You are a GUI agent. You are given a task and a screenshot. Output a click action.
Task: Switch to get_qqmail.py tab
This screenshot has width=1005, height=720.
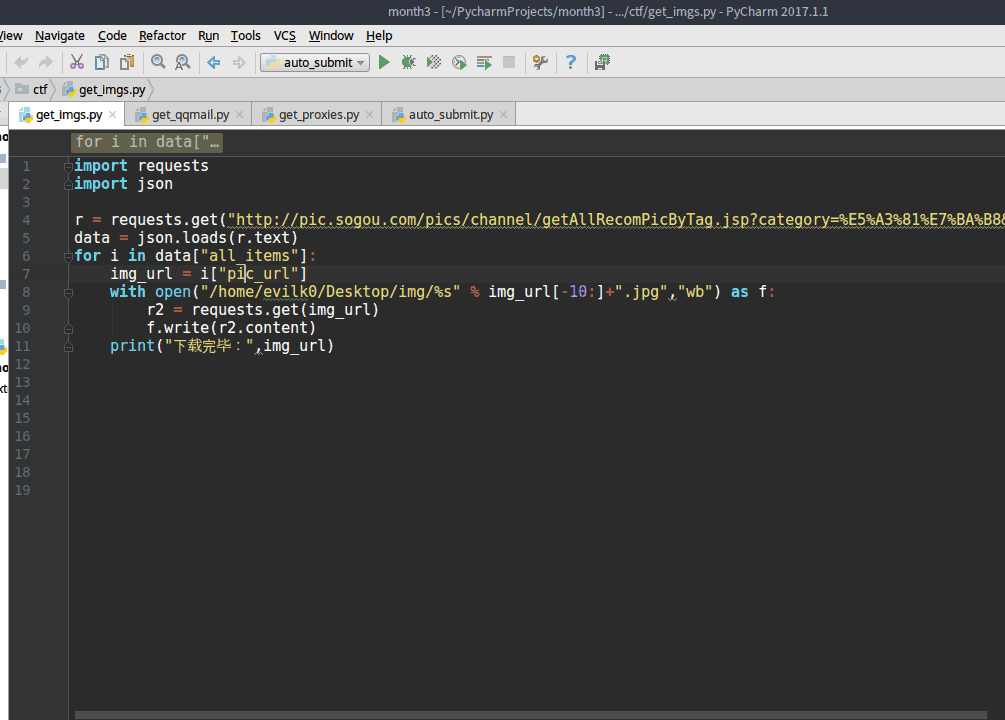point(190,115)
